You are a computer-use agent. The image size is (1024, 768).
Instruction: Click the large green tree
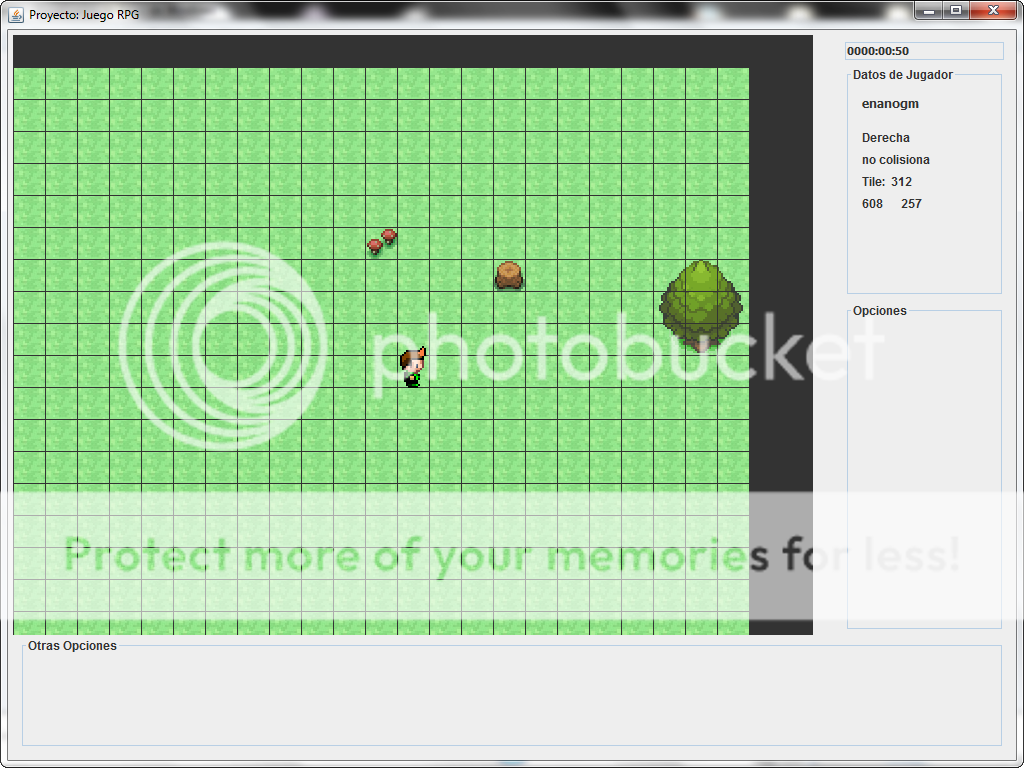(x=700, y=304)
